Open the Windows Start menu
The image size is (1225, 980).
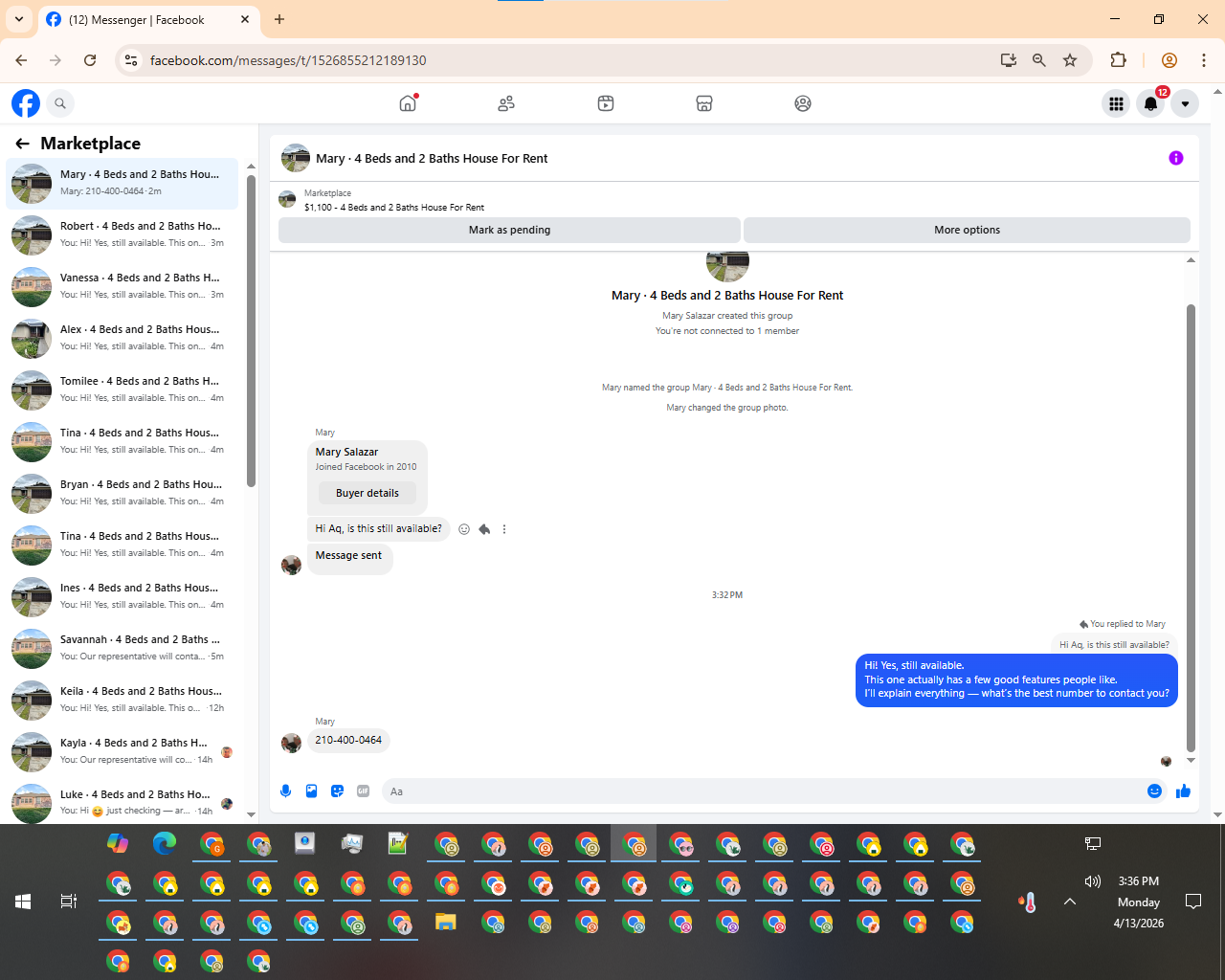[23, 902]
